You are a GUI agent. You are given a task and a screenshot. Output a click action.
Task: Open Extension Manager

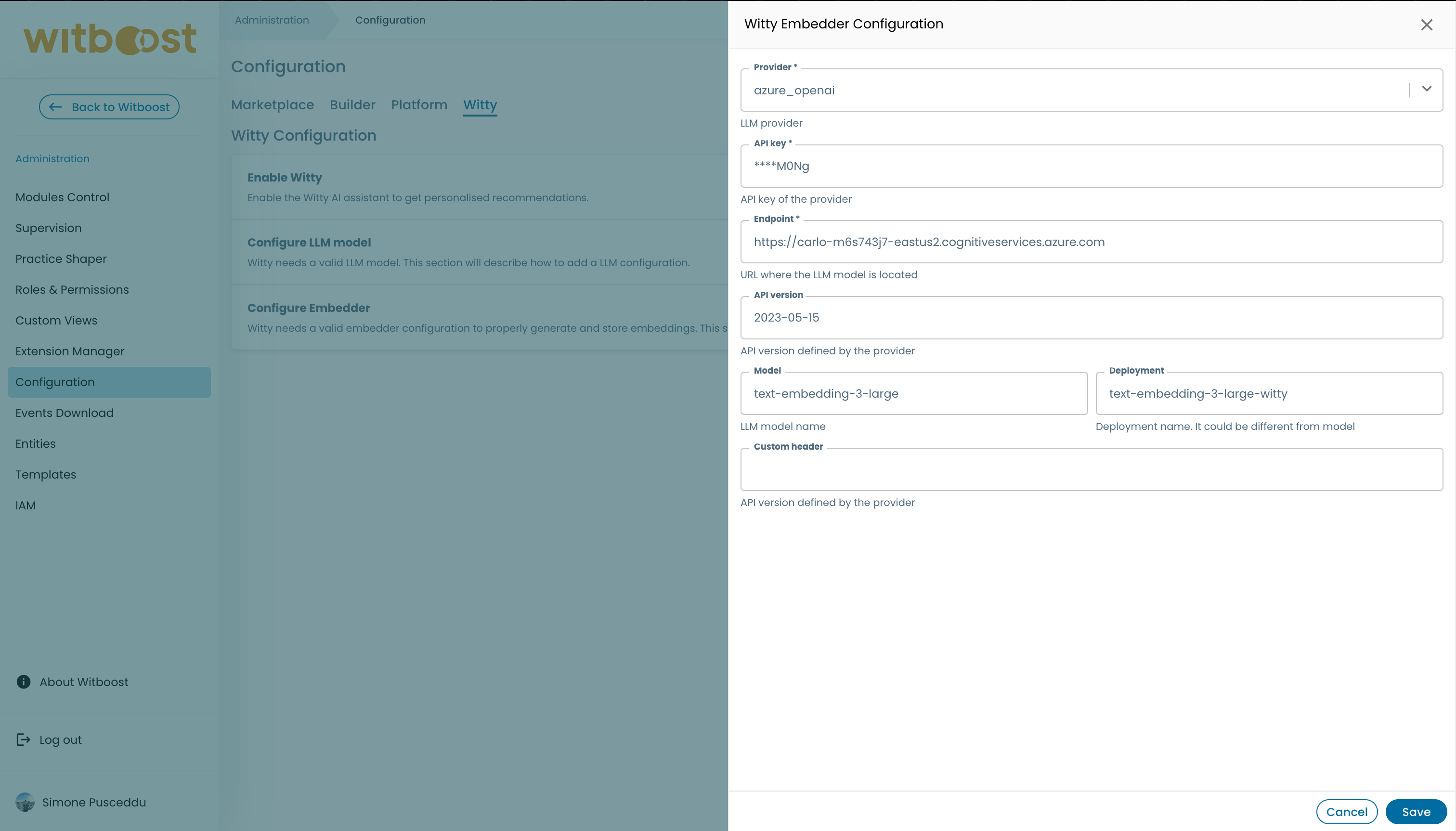tap(109, 351)
